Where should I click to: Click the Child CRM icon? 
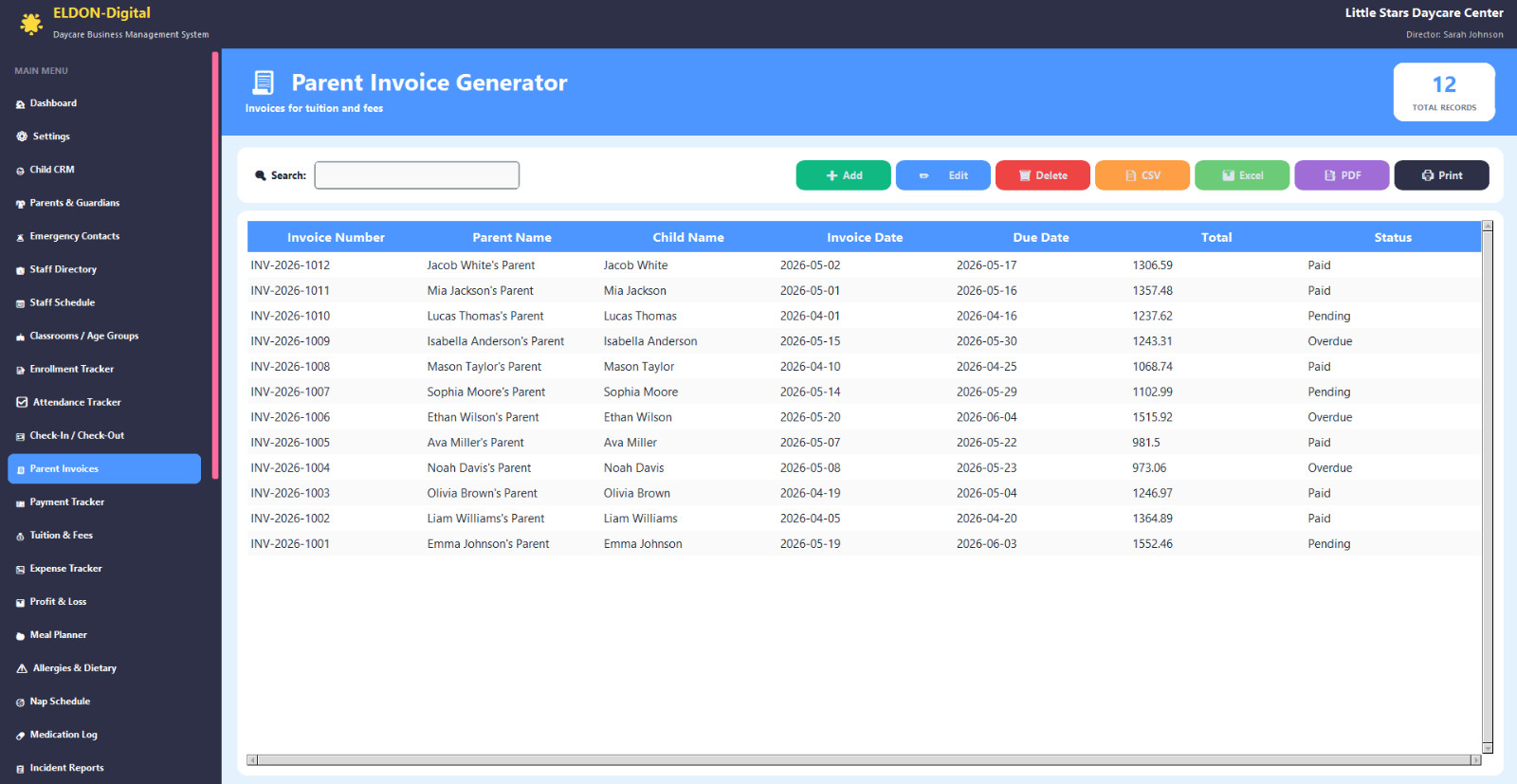click(20, 171)
